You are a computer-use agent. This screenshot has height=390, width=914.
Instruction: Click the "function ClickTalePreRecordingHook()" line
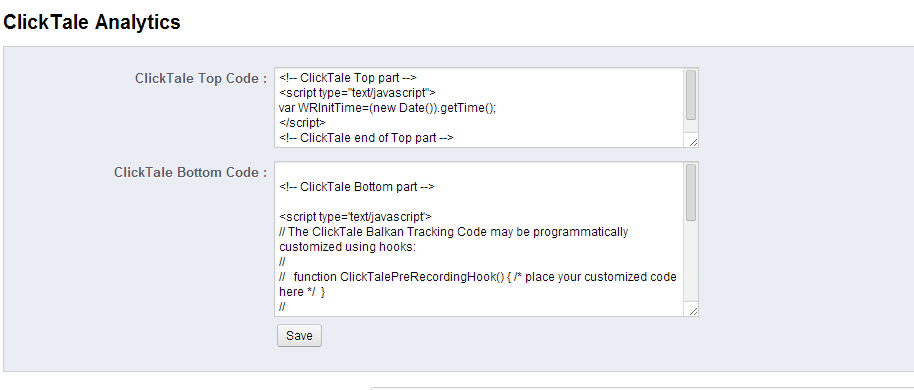(x=477, y=277)
